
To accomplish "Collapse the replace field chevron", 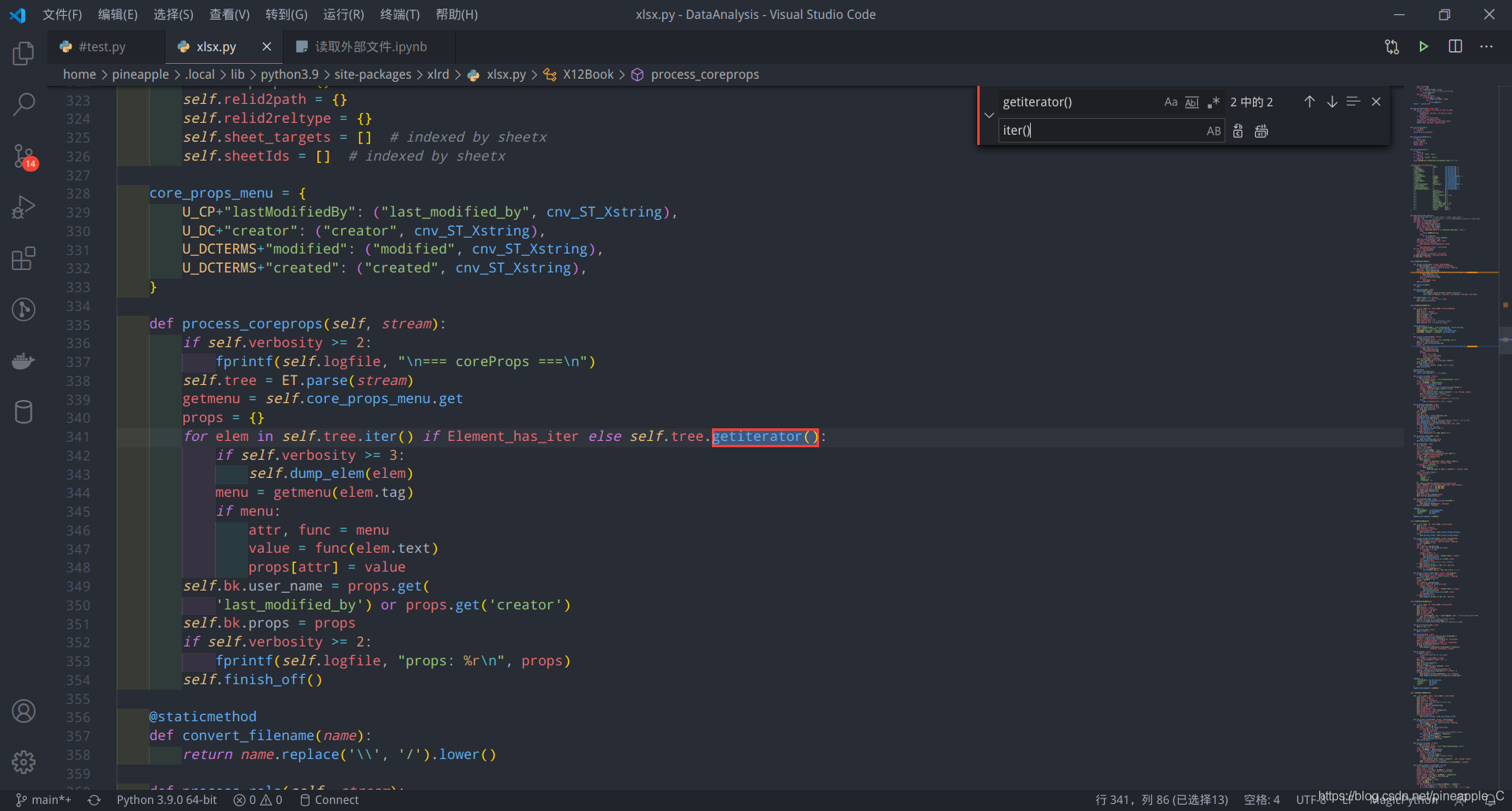I will click(989, 115).
